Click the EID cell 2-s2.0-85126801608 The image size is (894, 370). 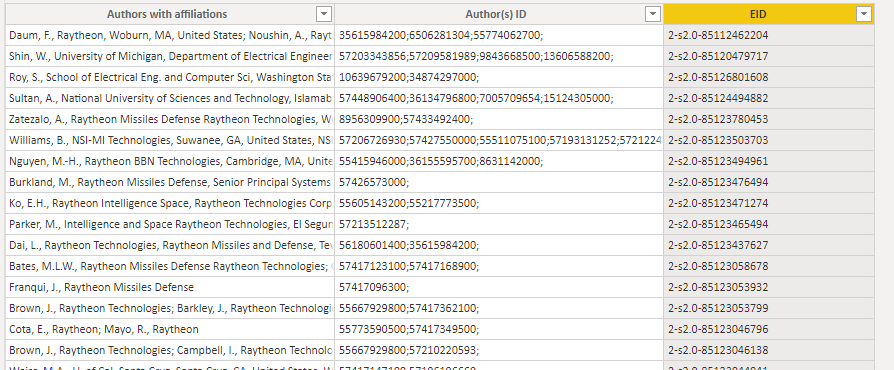point(769,78)
